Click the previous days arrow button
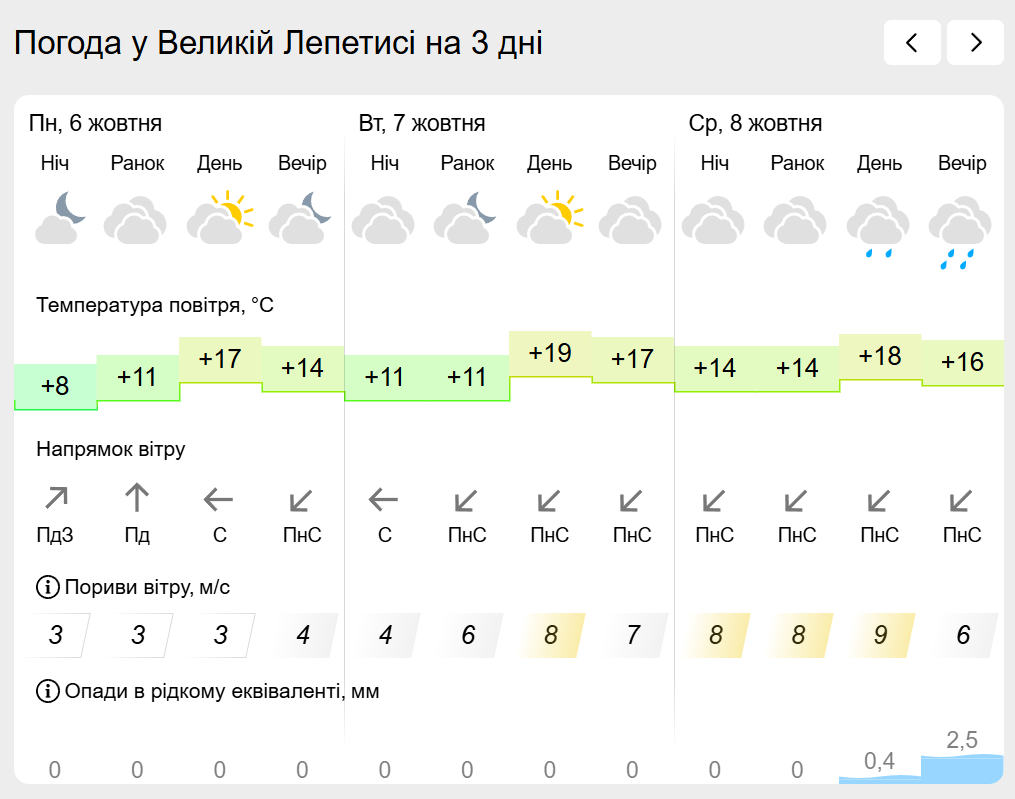The image size is (1015, 799). 912,42
